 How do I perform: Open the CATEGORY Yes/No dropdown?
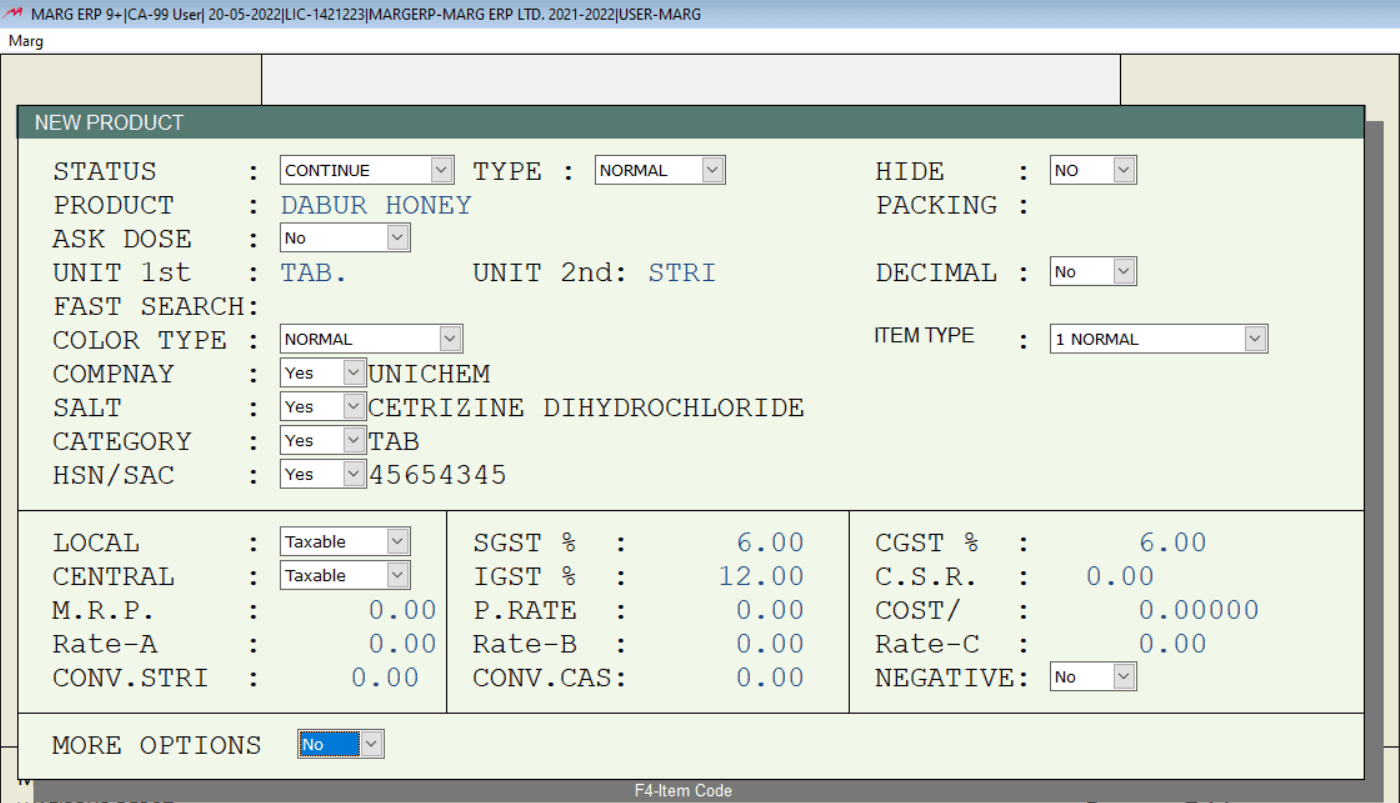point(323,441)
